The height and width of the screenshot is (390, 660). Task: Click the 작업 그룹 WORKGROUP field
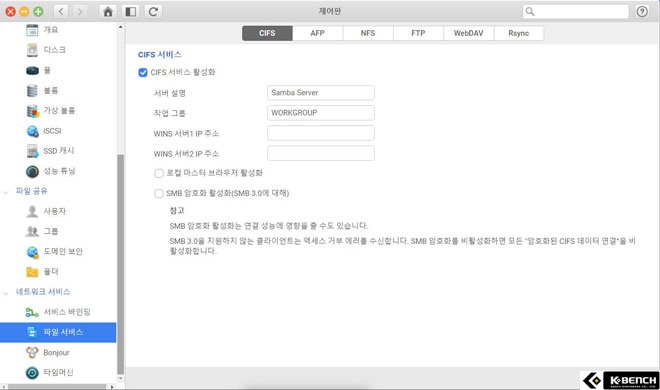pos(321,113)
